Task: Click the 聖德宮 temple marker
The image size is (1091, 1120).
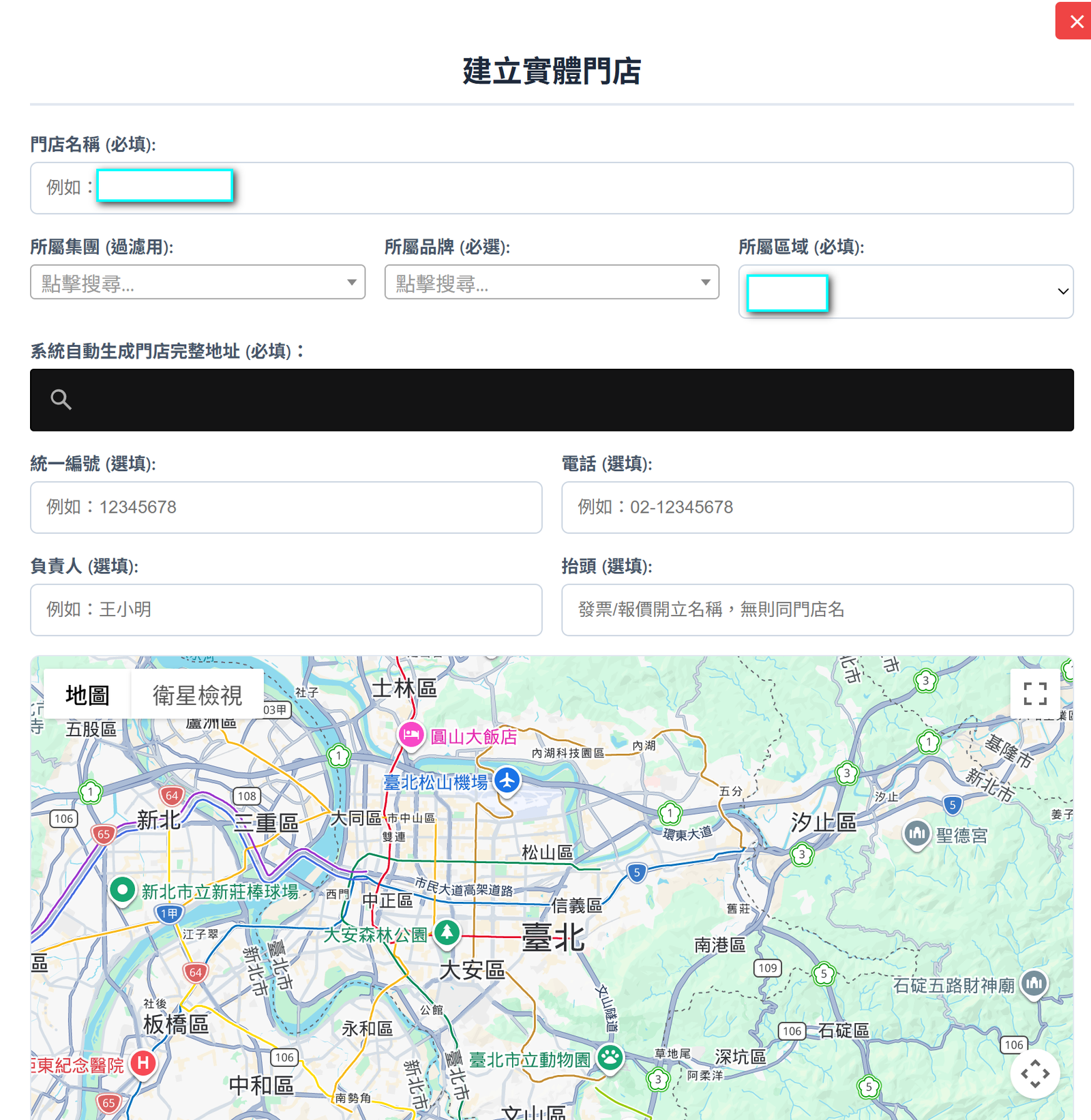Action: tap(917, 833)
